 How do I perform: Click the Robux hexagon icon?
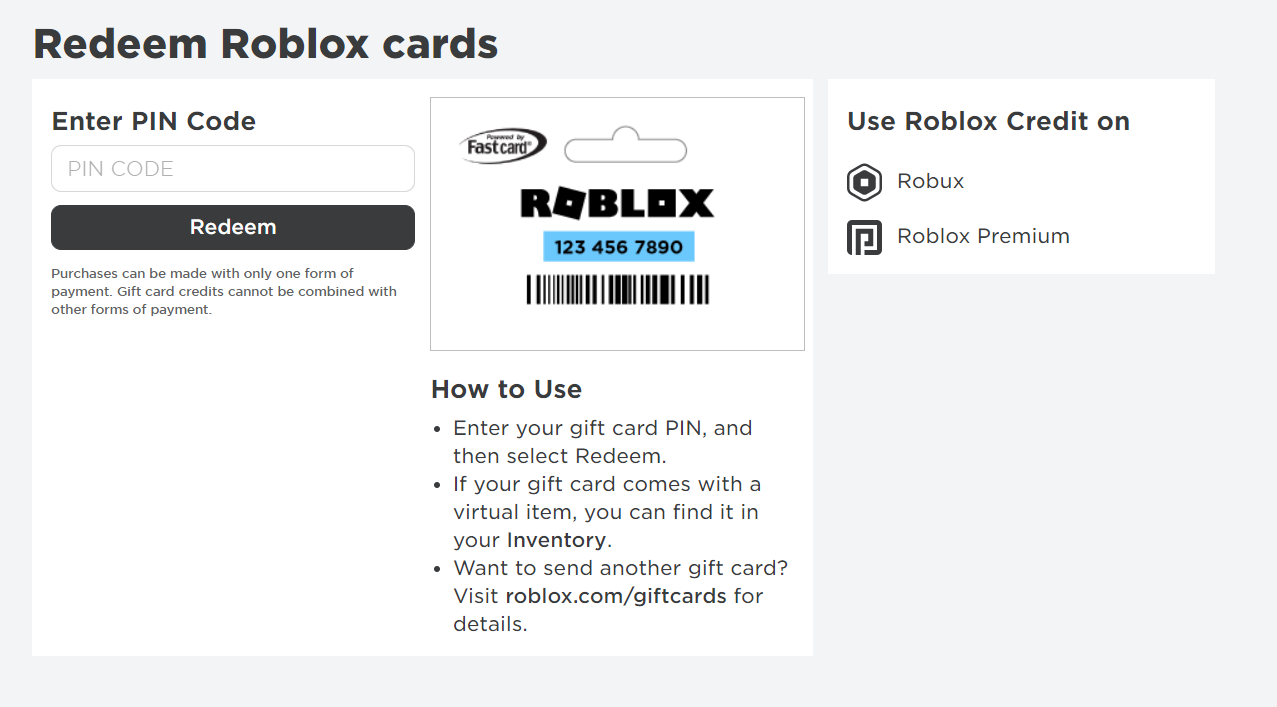click(x=864, y=182)
